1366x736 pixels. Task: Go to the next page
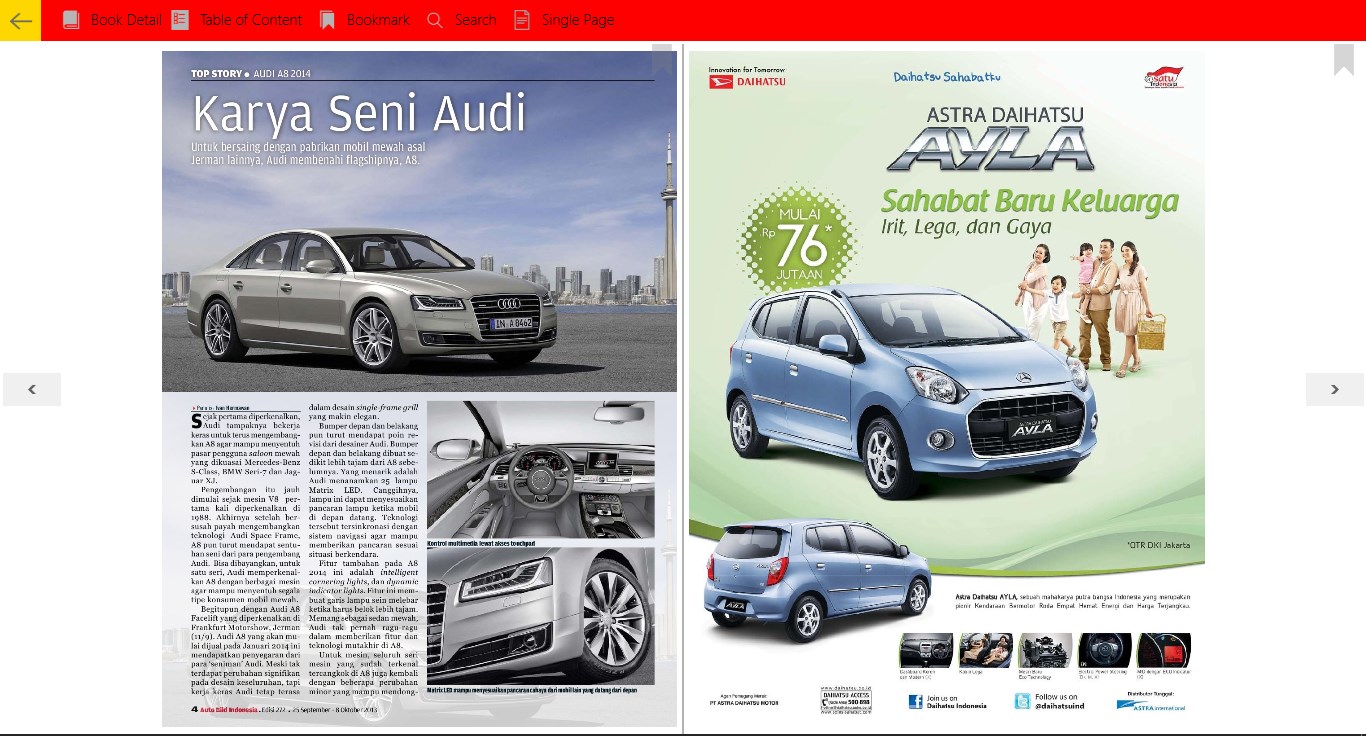[1334, 389]
